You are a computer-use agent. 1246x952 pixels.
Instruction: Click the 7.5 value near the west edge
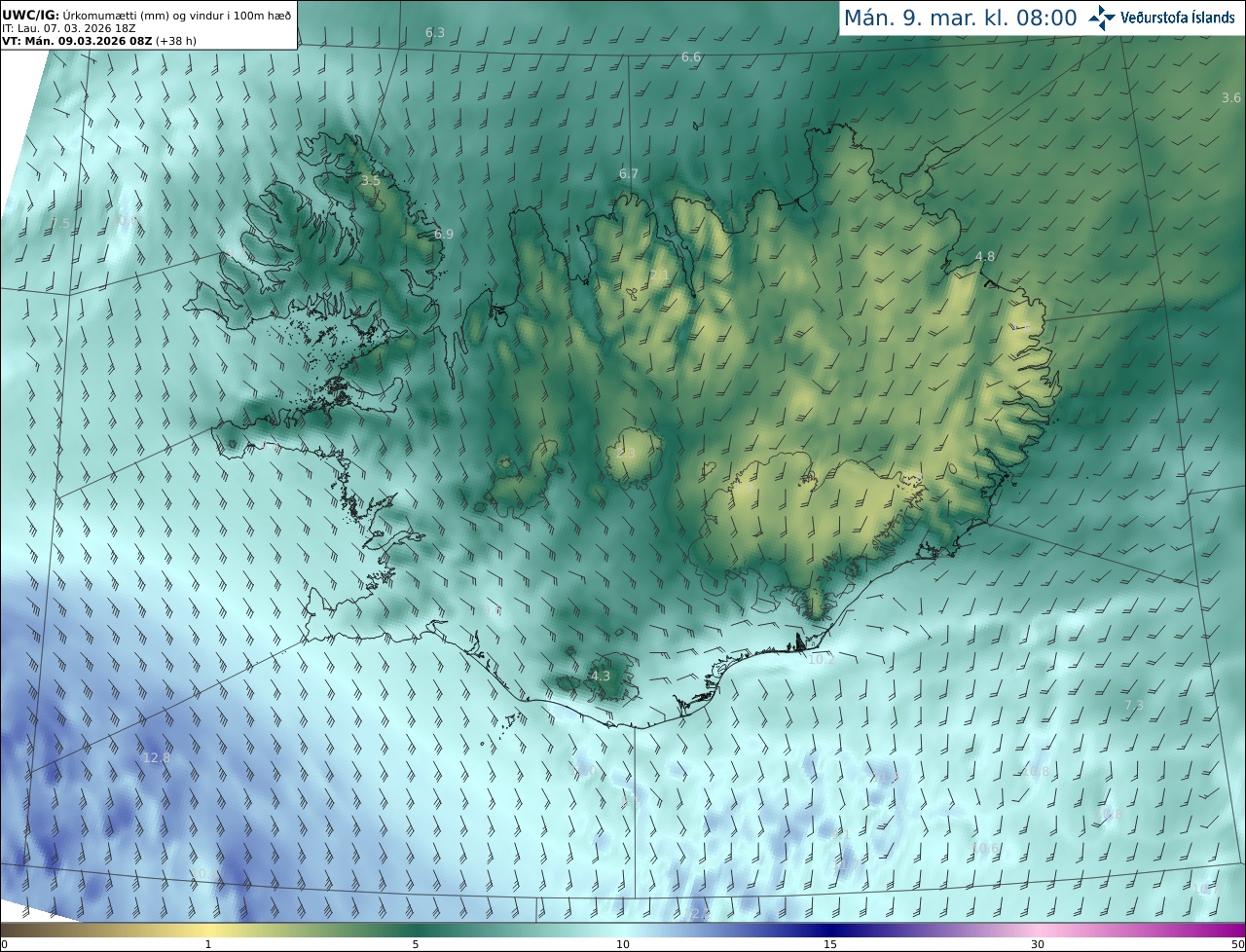tap(60, 223)
